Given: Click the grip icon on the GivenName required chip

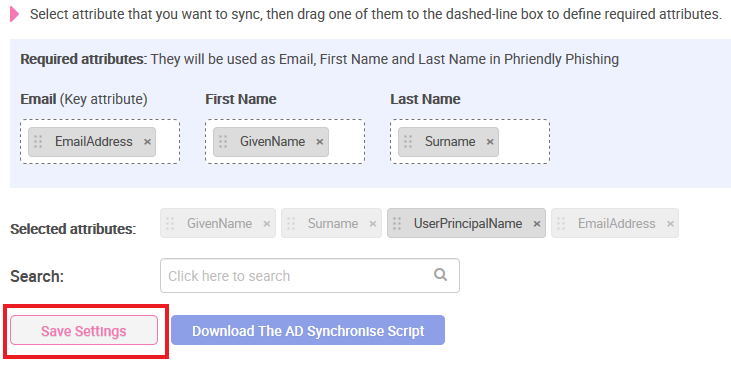Looking at the screenshot, I should (223, 142).
